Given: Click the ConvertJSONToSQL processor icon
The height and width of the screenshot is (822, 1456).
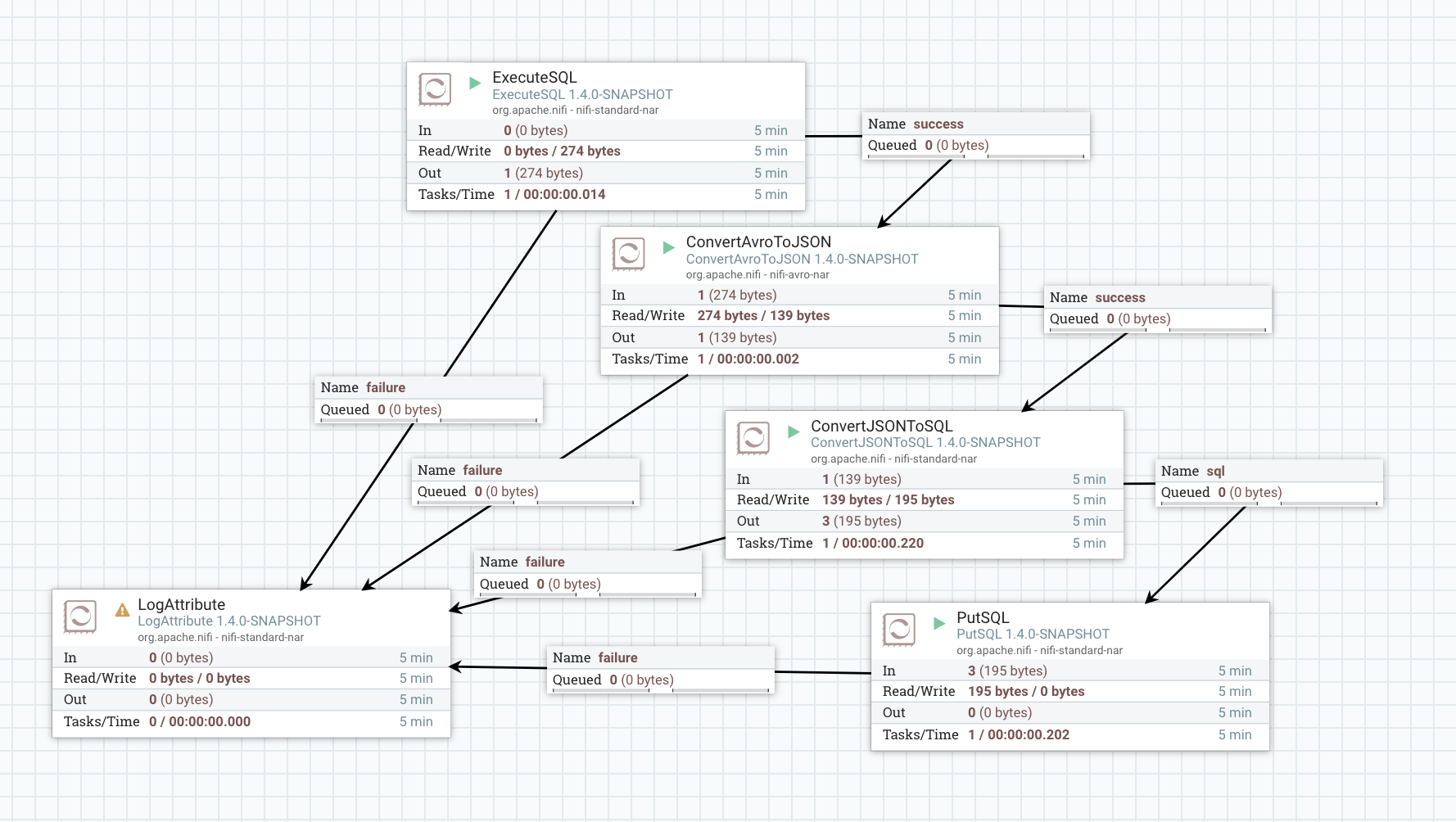Looking at the screenshot, I should click(x=753, y=438).
